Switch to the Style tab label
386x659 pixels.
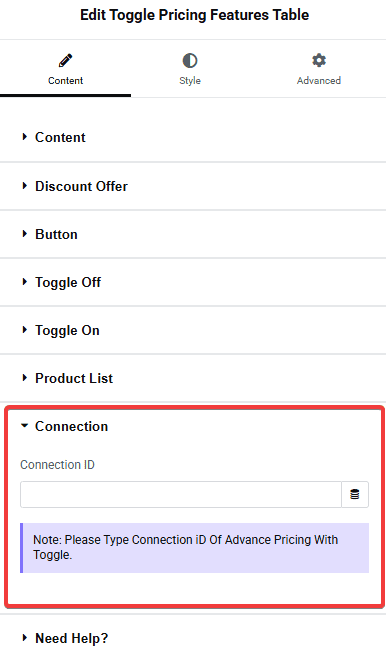coord(190,80)
